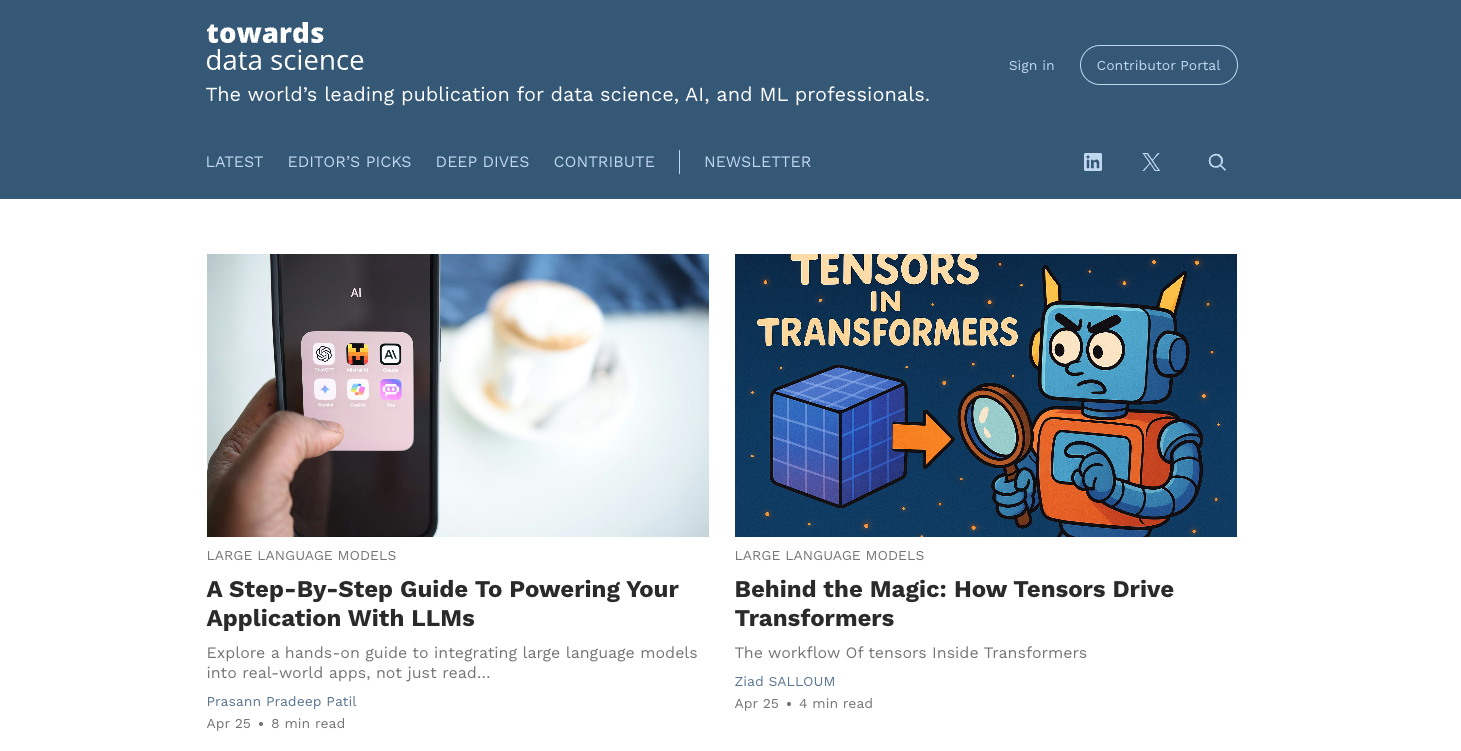Open the LARGE LANGUAGE MODELS category on right article
The width and height of the screenshot is (1461, 751).
829,555
